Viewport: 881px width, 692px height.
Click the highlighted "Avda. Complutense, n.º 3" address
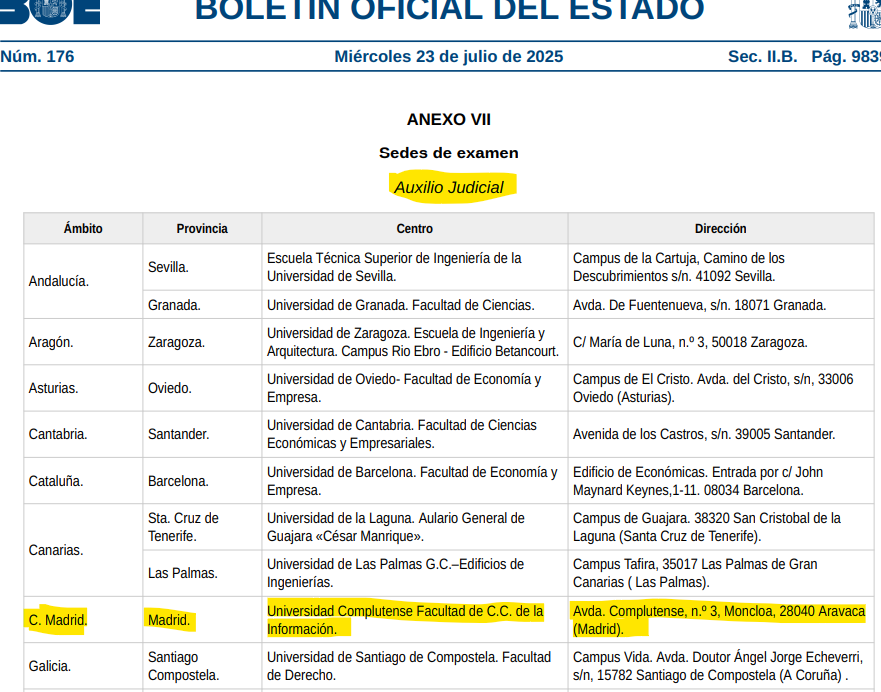[x=721, y=620]
